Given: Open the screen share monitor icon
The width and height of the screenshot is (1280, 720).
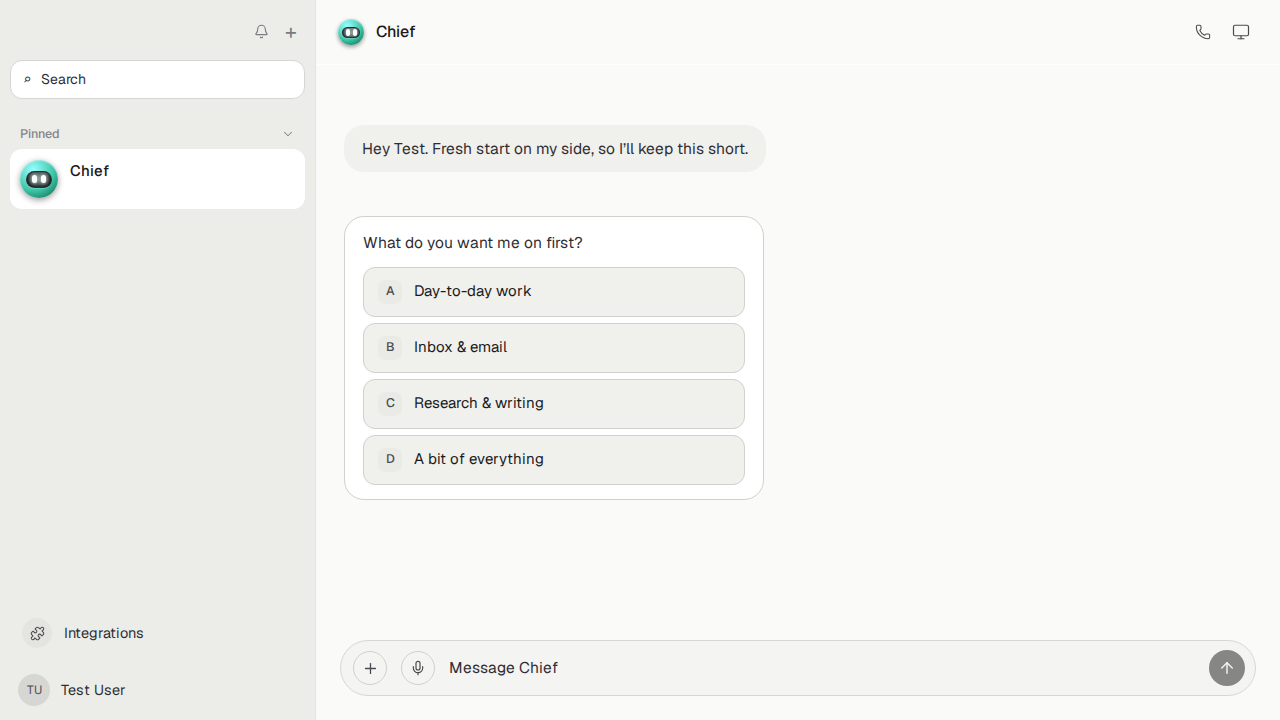Looking at the screenshot, I should 1241,32.
